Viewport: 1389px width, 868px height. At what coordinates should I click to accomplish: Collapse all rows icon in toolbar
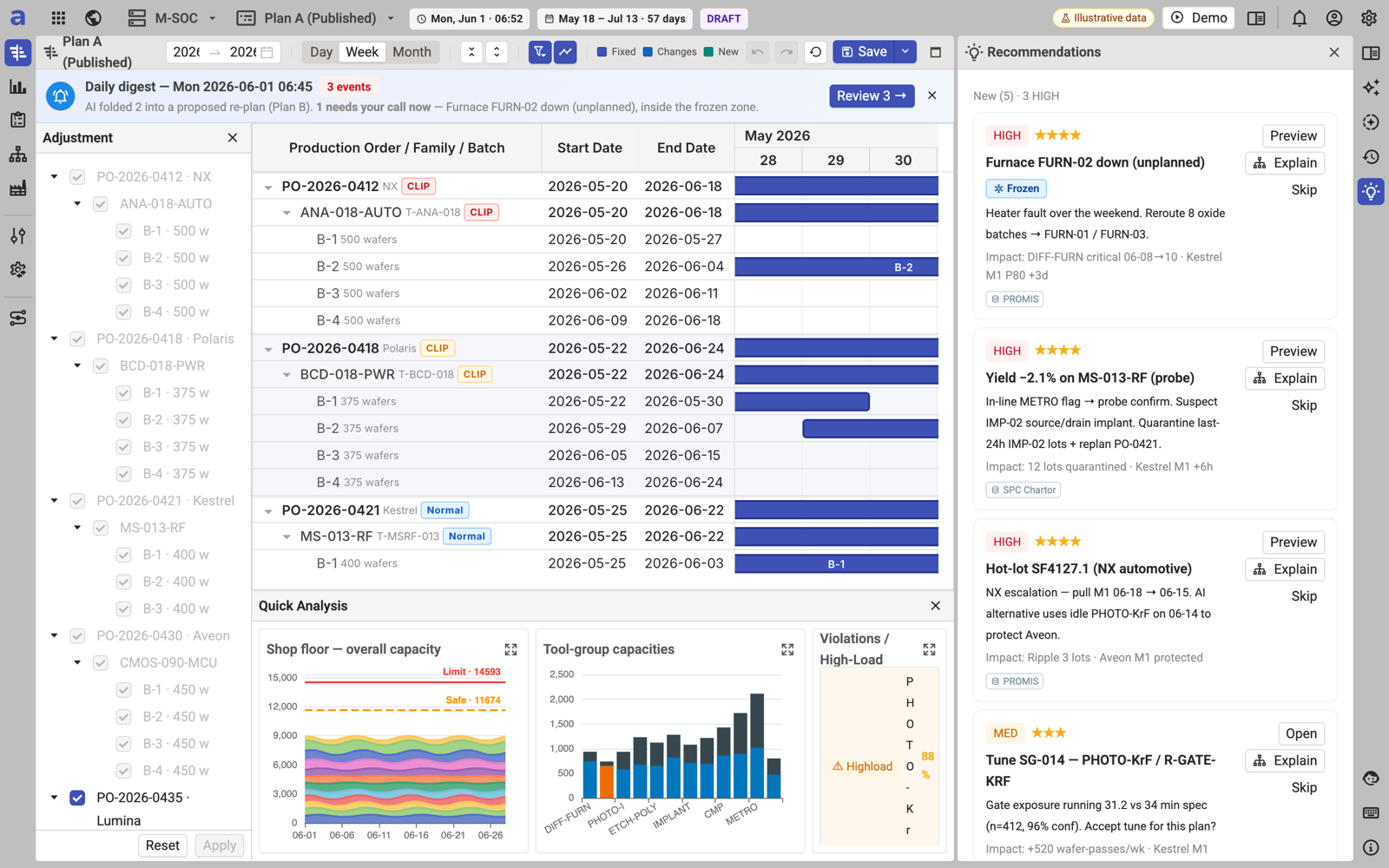(x=471, y=52)
